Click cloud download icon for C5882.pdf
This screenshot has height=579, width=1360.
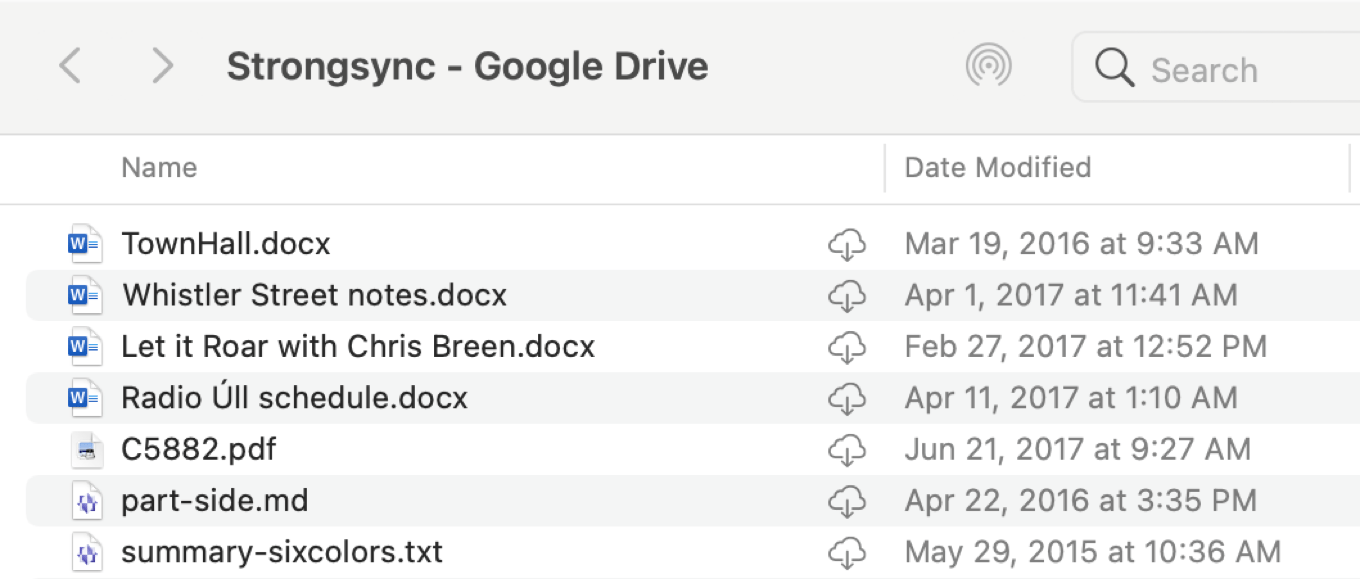[846, 450]
